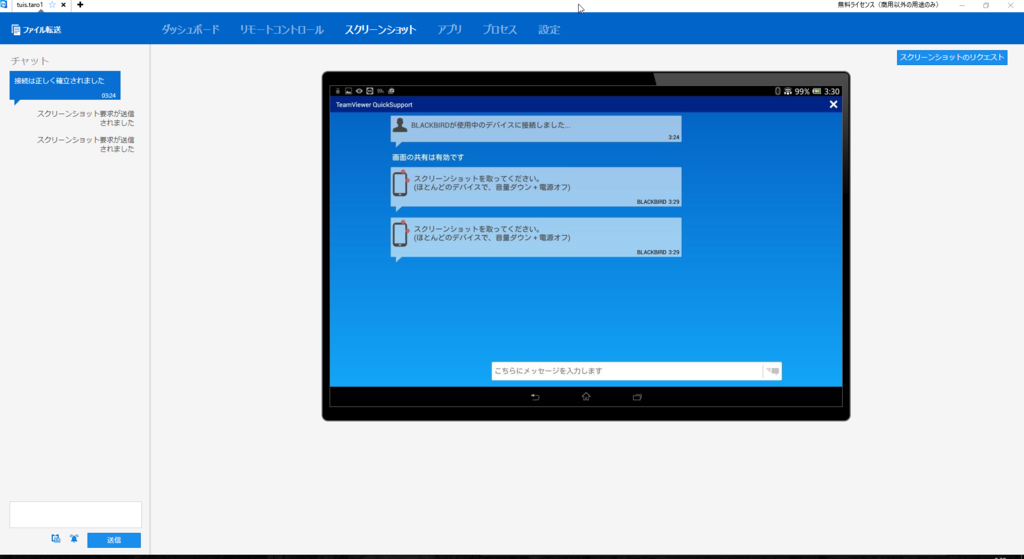Click the first スクリーンショット要求が送信されました message
Screen dimensions: 1024x559
point(85,118)
